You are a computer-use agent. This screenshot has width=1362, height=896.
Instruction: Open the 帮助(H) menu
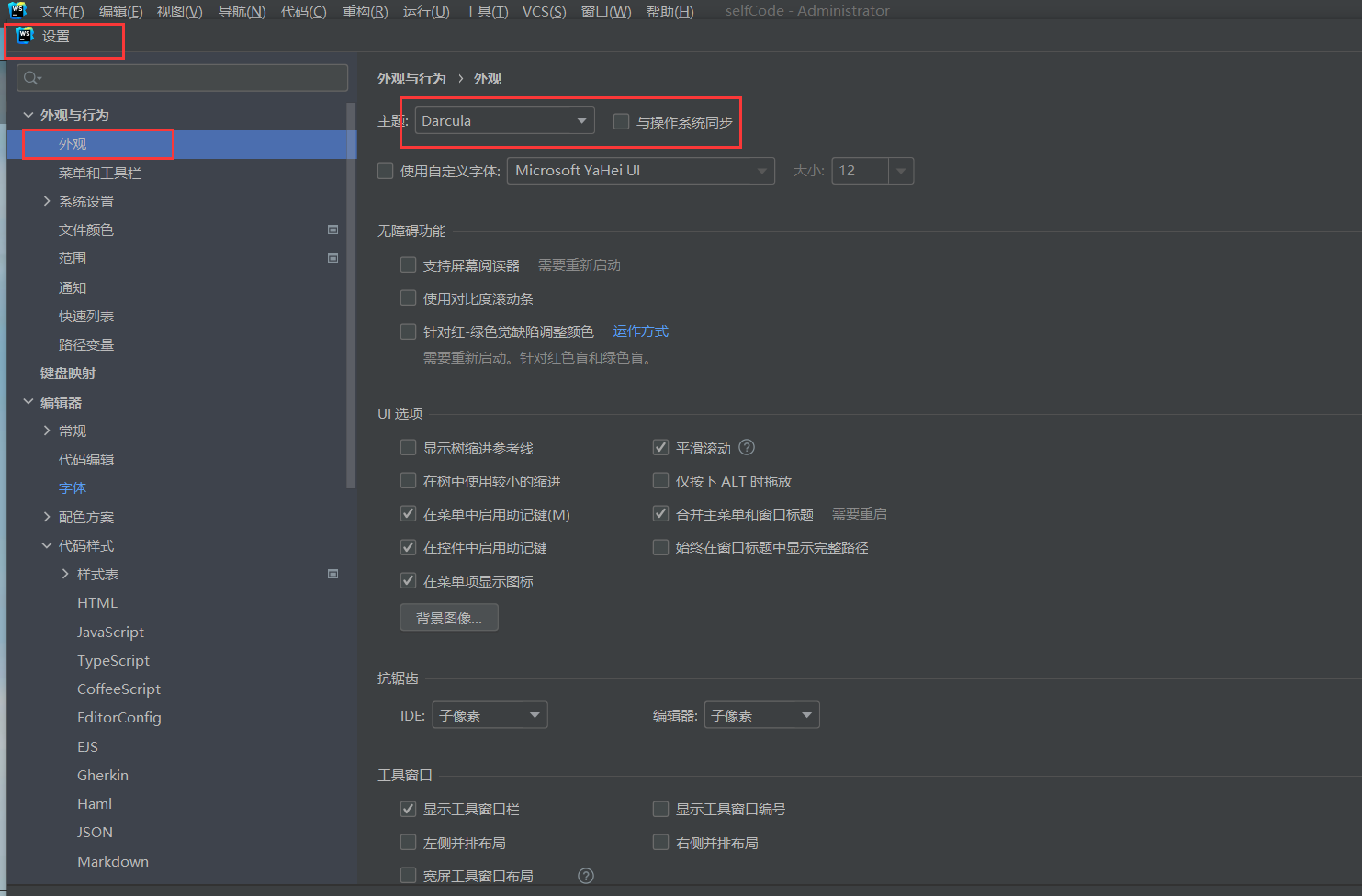pos(670,11)
